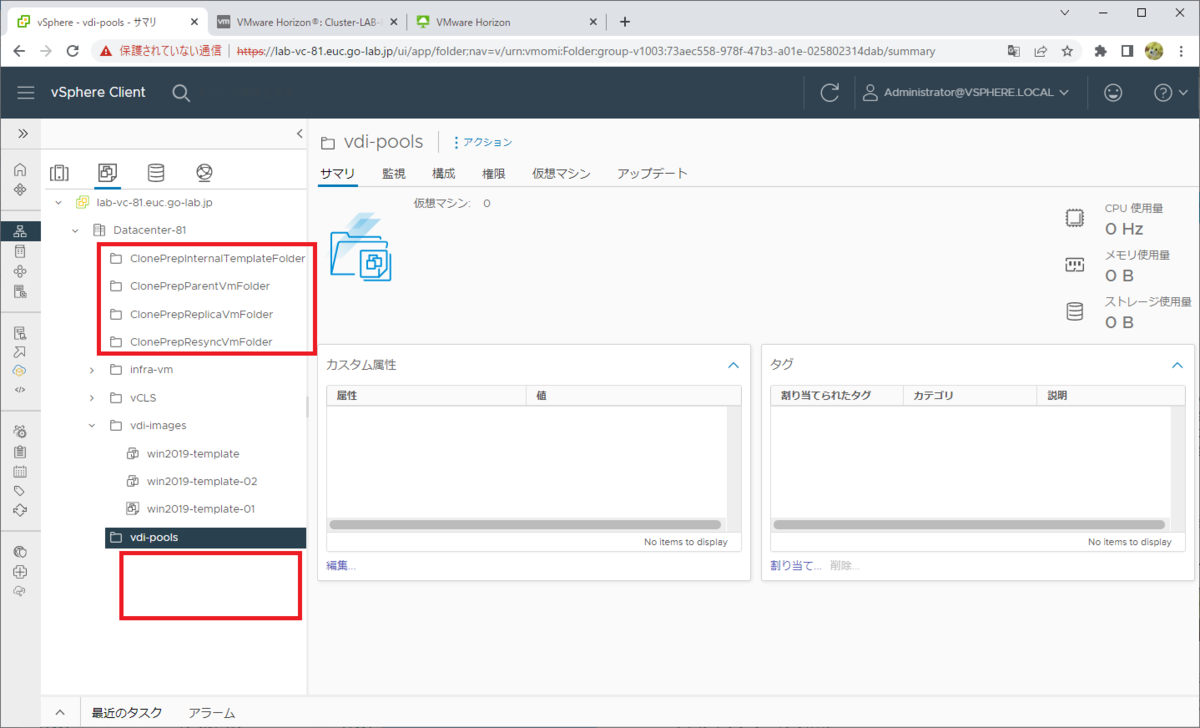Screen dimensions: 1200x728
Task: Open the help question mark menu
Action: point(1170,92)
